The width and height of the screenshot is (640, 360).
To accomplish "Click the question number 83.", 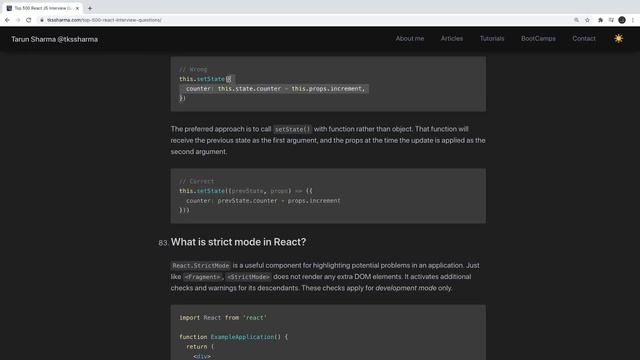I will pyautogui.click(x=162, y=243).
